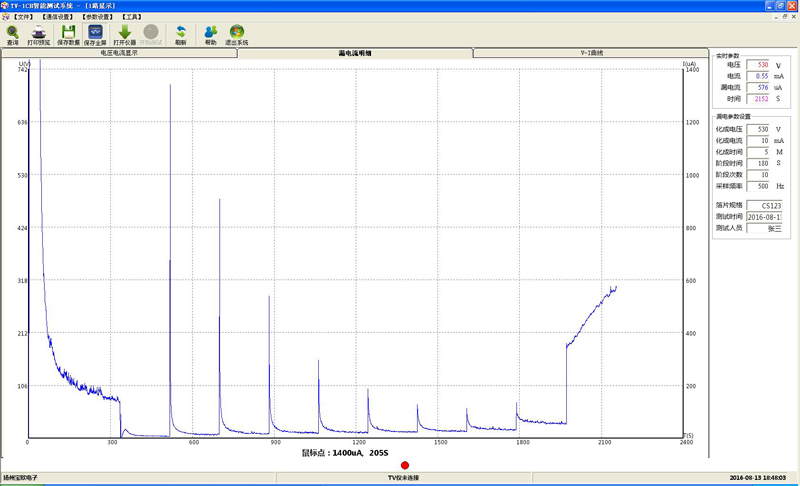The width and height of the screenshot is (800, 486).
Task: Click the 查询 (query) toolbar icon
Action: pos(12,35)
